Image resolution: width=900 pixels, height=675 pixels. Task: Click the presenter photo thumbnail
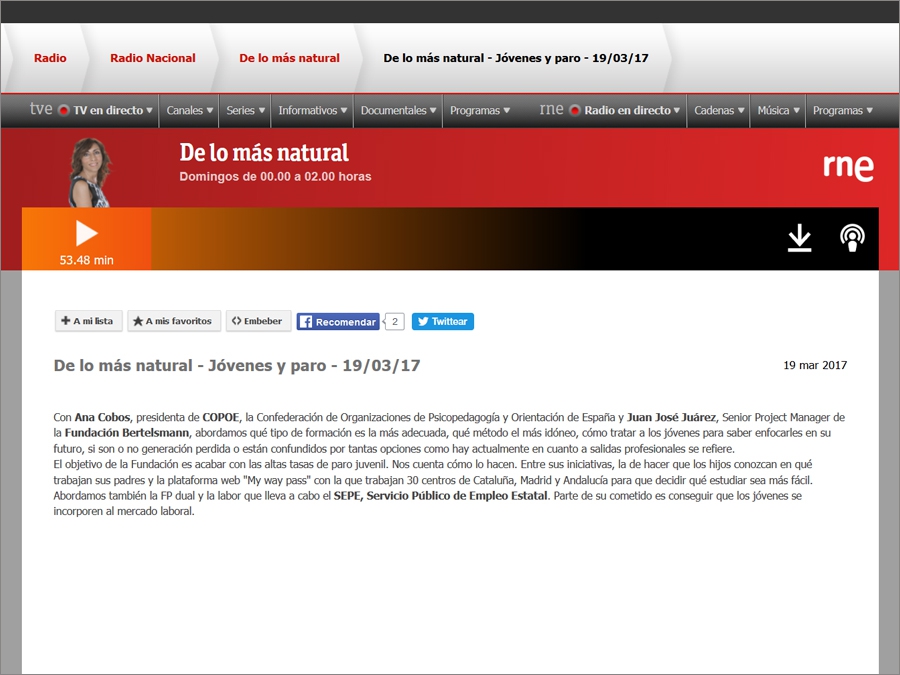click(90, 172)
